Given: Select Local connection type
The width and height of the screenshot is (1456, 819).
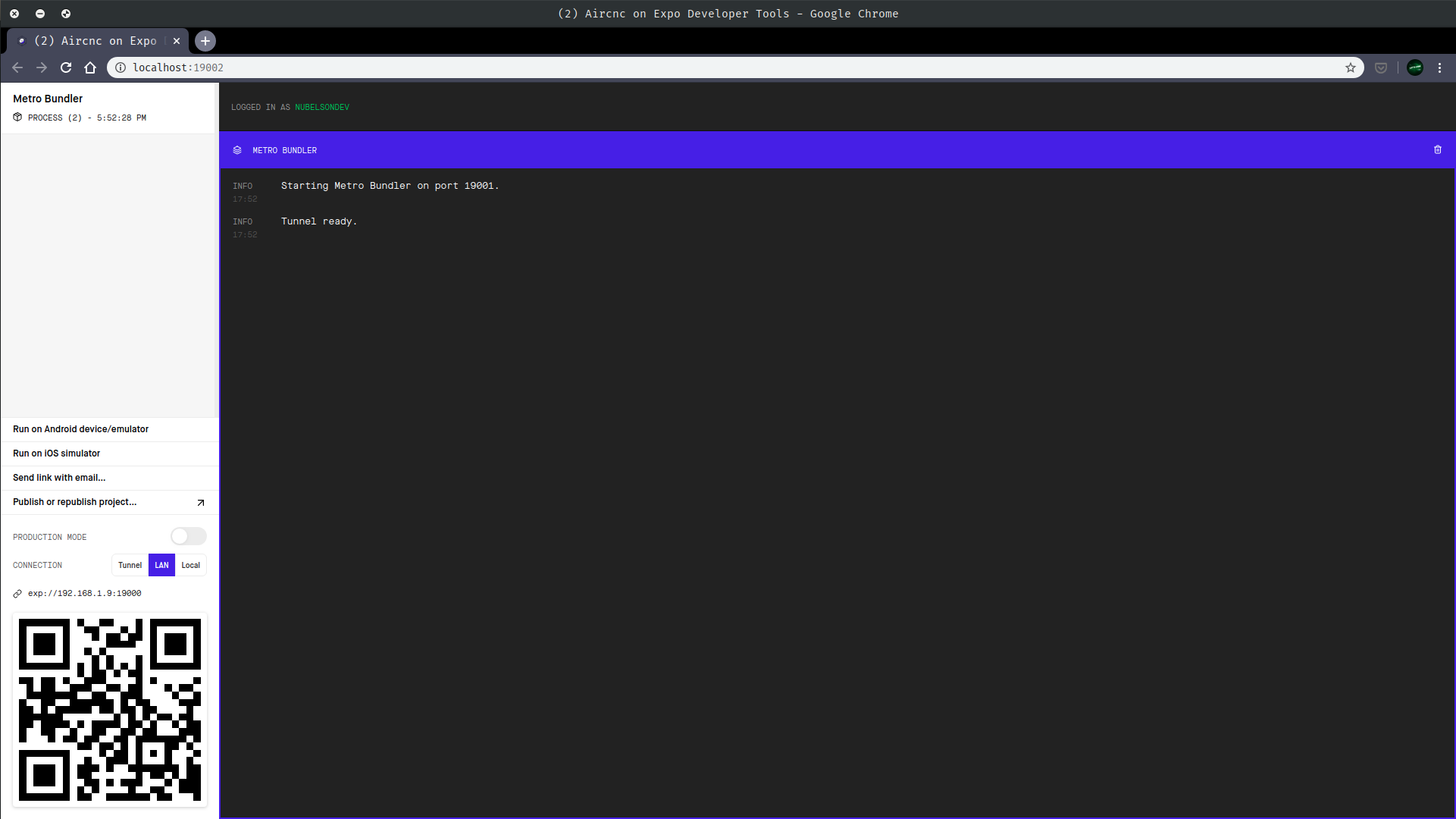Looking at the screenshot, I should pos(190,565).
